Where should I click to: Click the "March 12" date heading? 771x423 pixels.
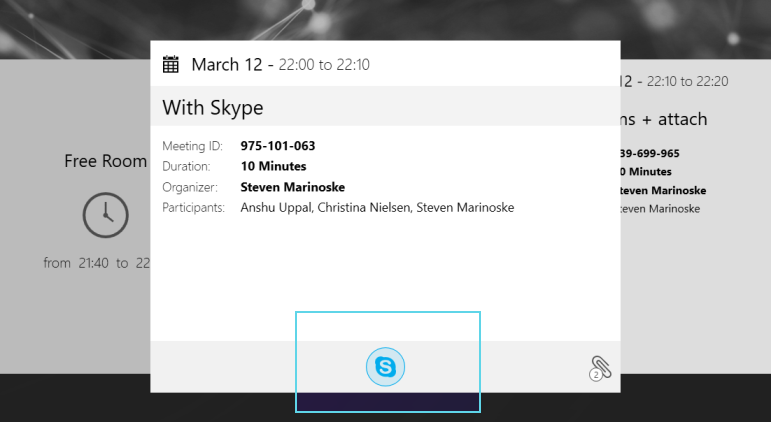point(226,65)
